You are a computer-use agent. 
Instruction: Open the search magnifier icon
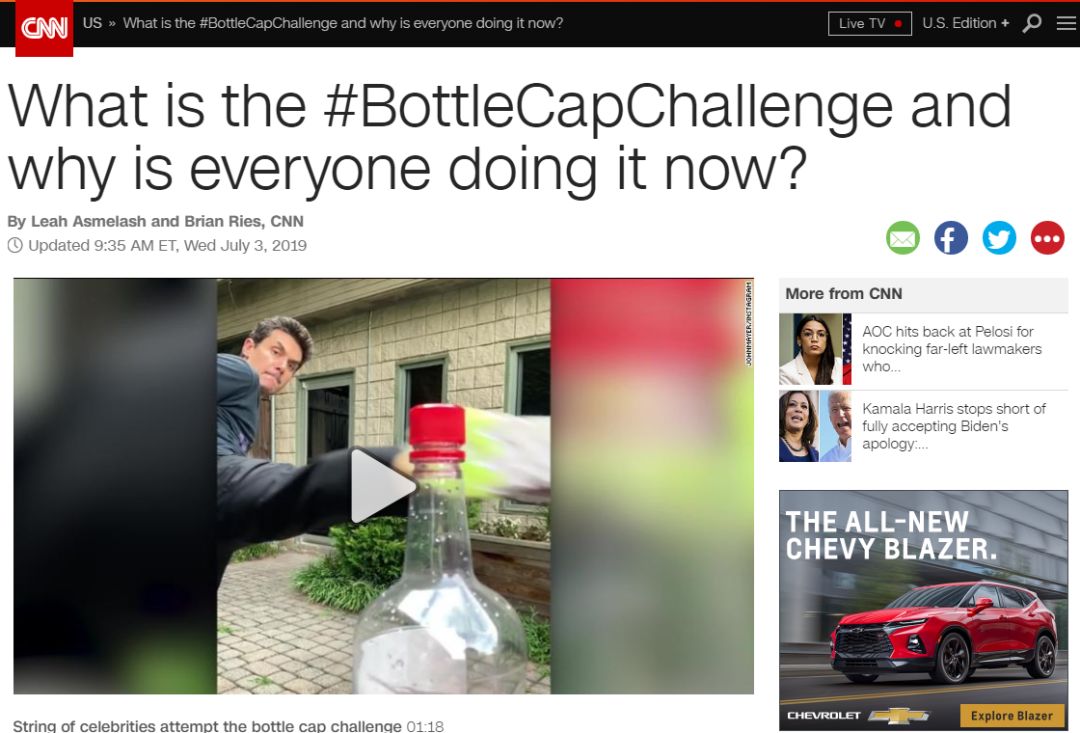point(1032,23)
